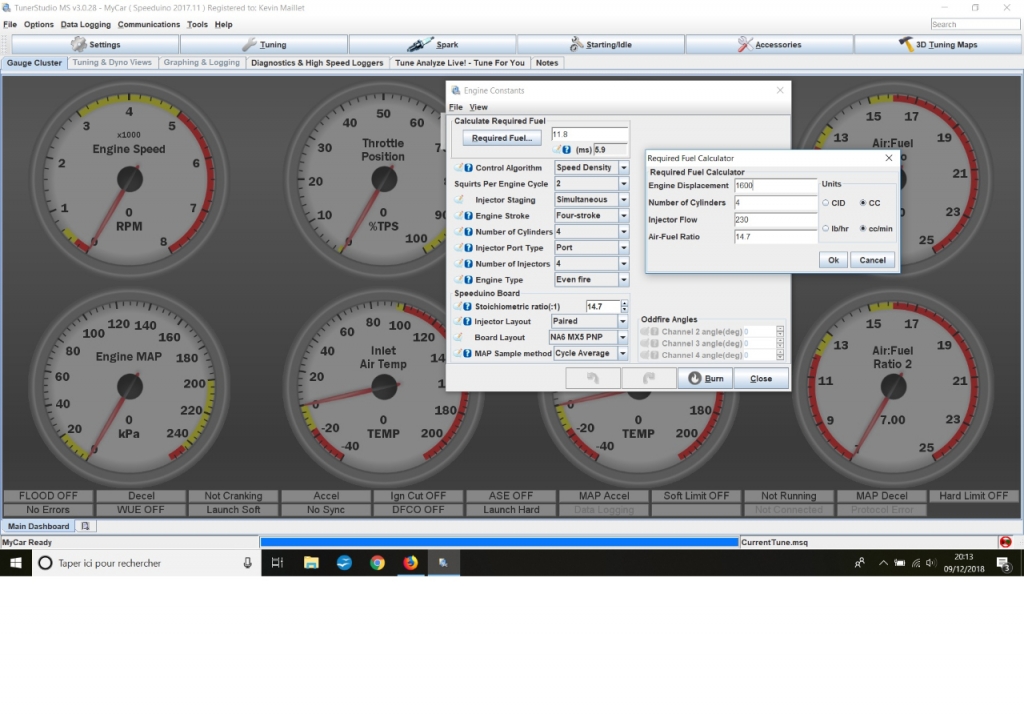Screen dimensions: 1024x718
Task: Open the Control Algorithm dropdown
Action: tap(624, 168)
